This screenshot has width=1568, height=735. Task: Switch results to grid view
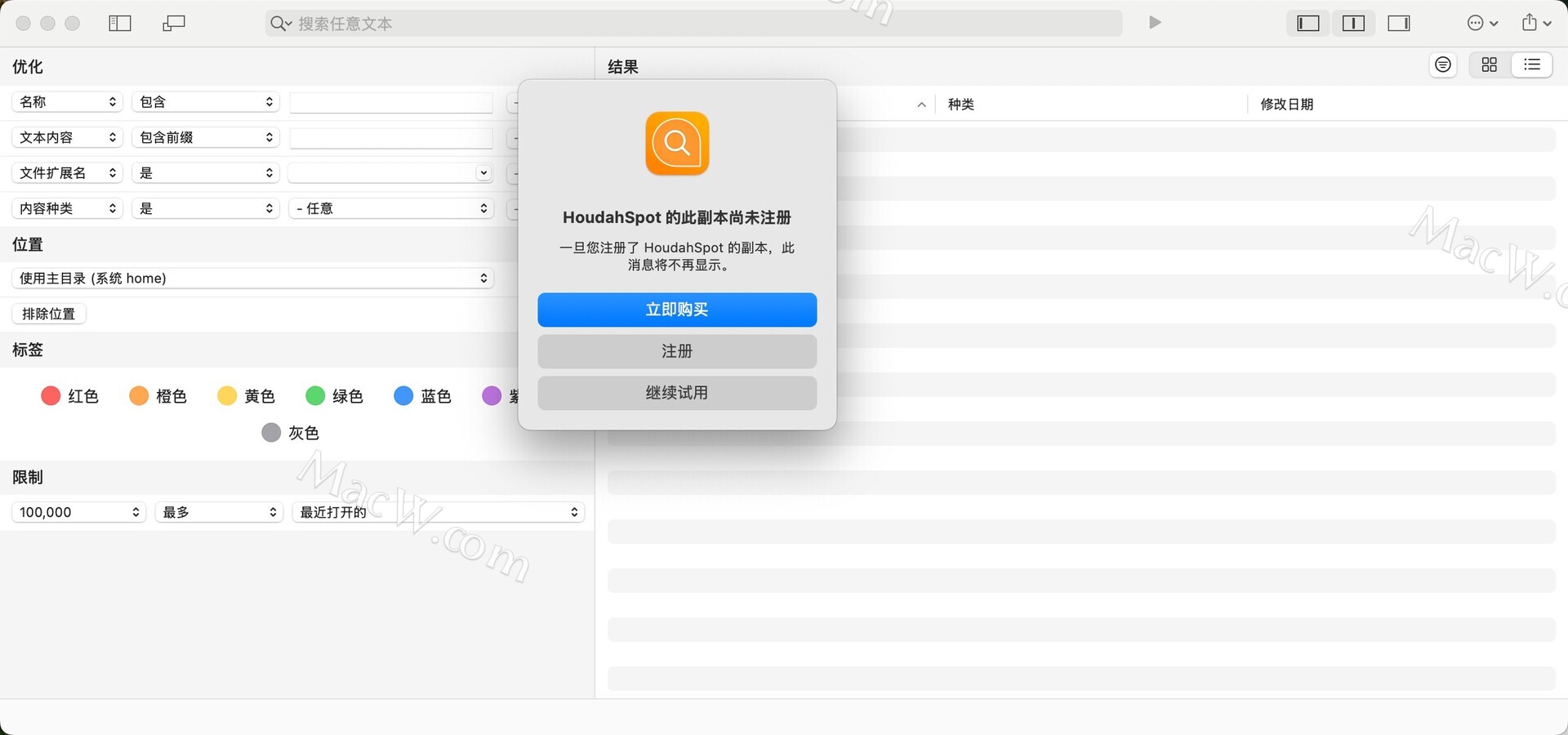(x=1490, y=65)
